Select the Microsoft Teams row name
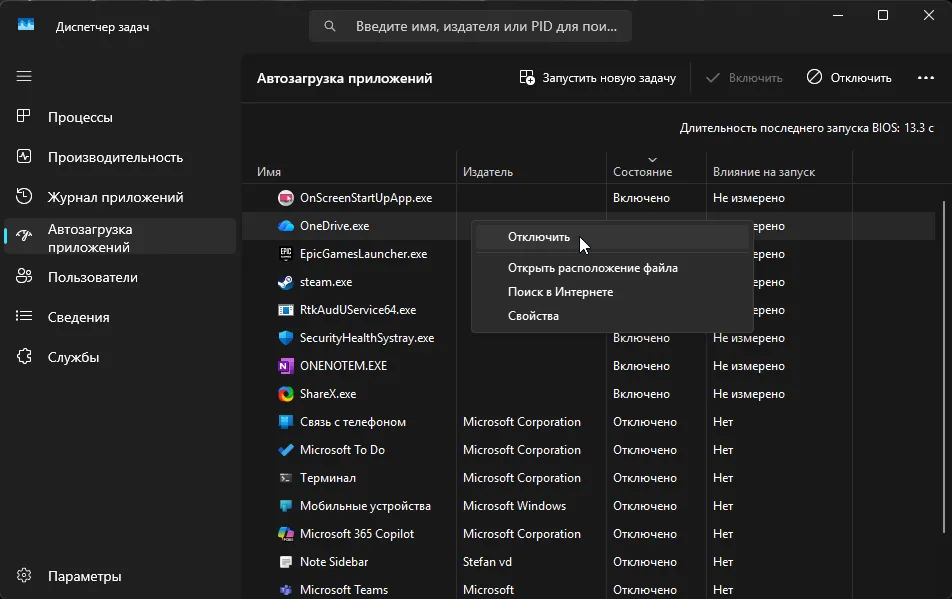The width and height of the screenshot is (952, 599). (344, 590)
